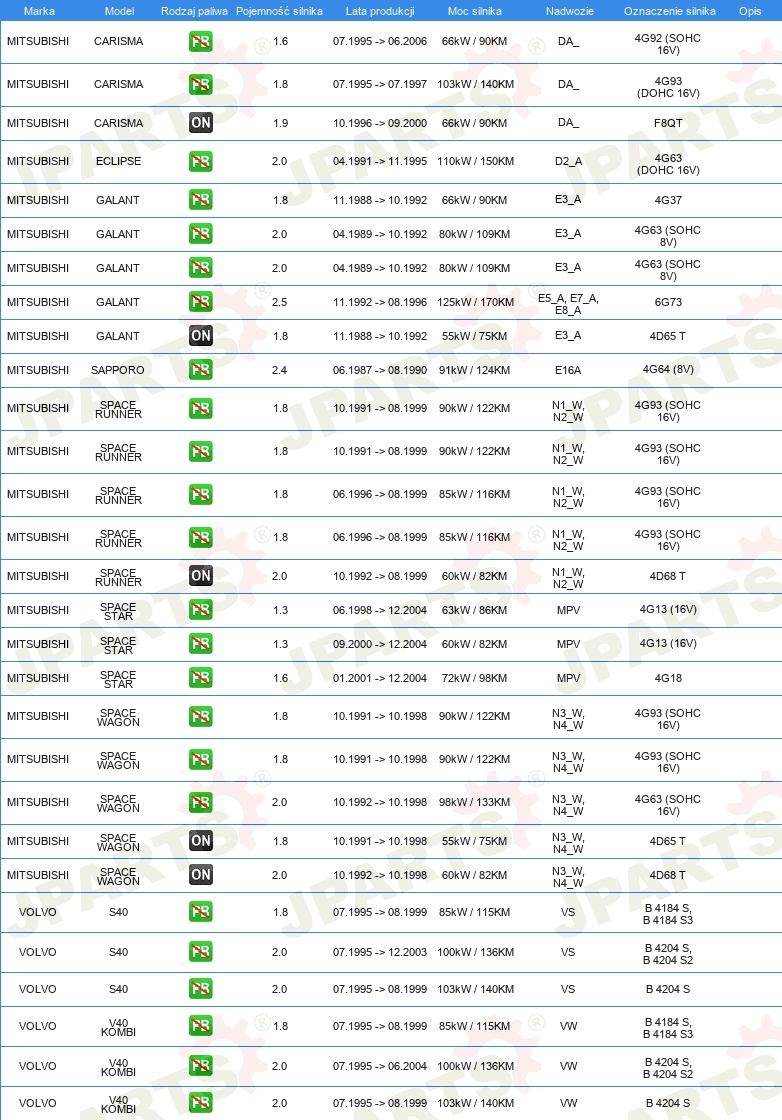Click PB icon for GALANT 1.8 66kW / 90KM

coord(201,200)
